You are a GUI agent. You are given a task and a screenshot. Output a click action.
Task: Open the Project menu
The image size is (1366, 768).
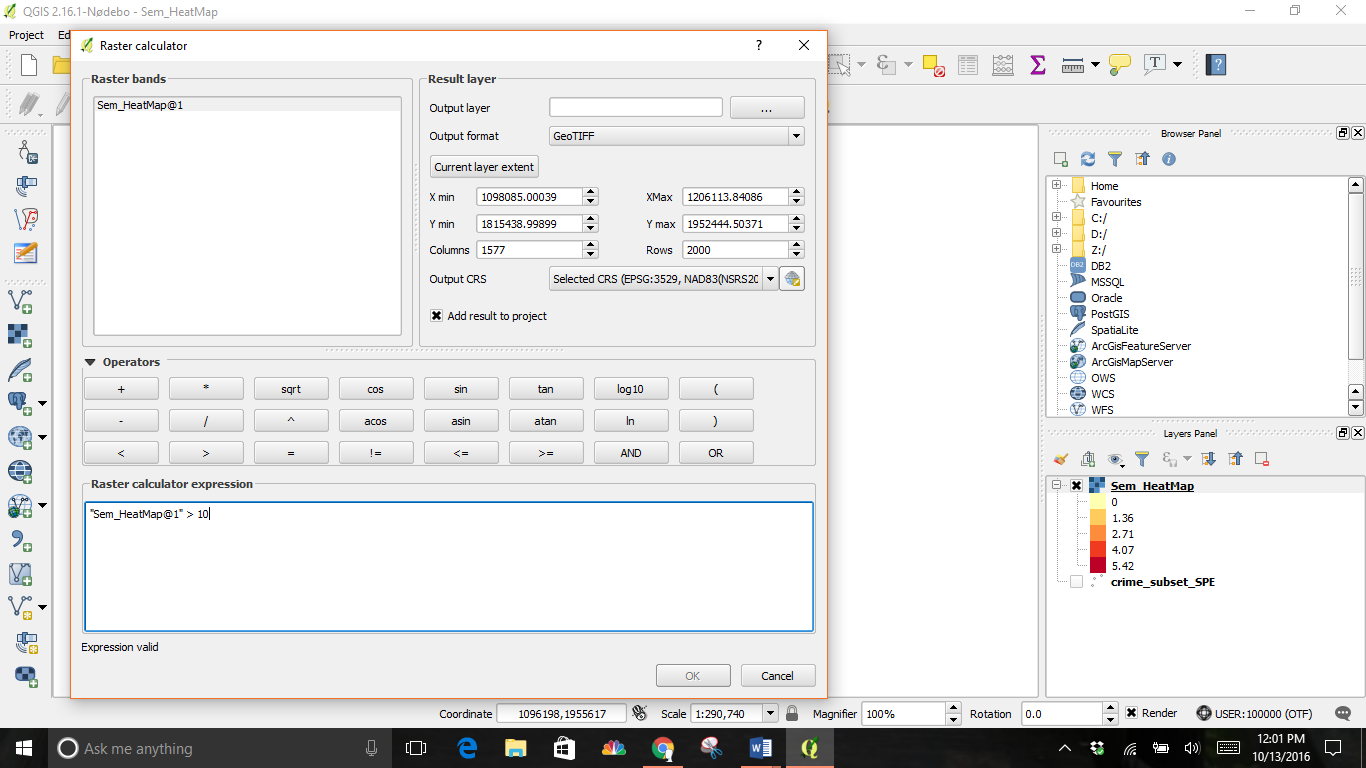click(x=26, y=35)
